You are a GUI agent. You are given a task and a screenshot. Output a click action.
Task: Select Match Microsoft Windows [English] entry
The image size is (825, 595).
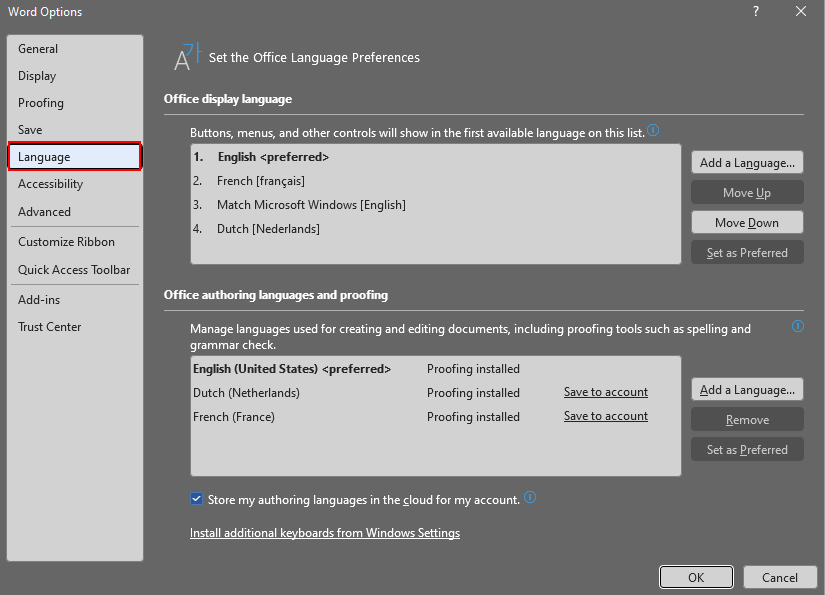[x=436, y=205]
